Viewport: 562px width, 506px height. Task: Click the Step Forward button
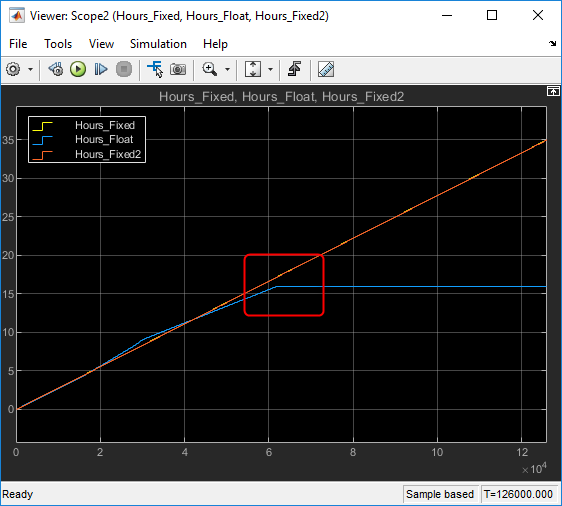pyautogui.click(x=101, y=69)
